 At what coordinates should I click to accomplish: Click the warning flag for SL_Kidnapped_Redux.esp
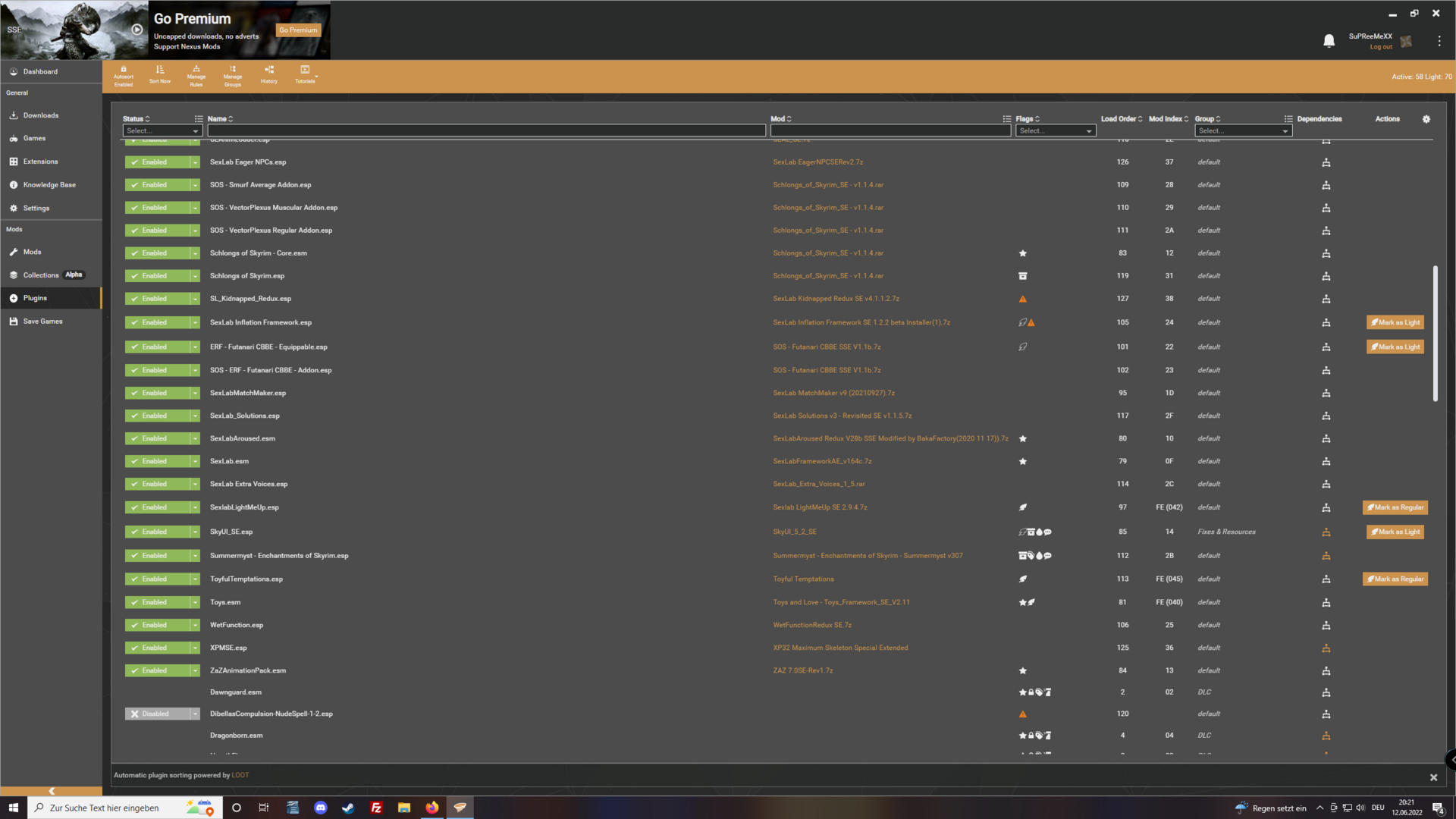pyautogui.click(x=1022, y=300)
